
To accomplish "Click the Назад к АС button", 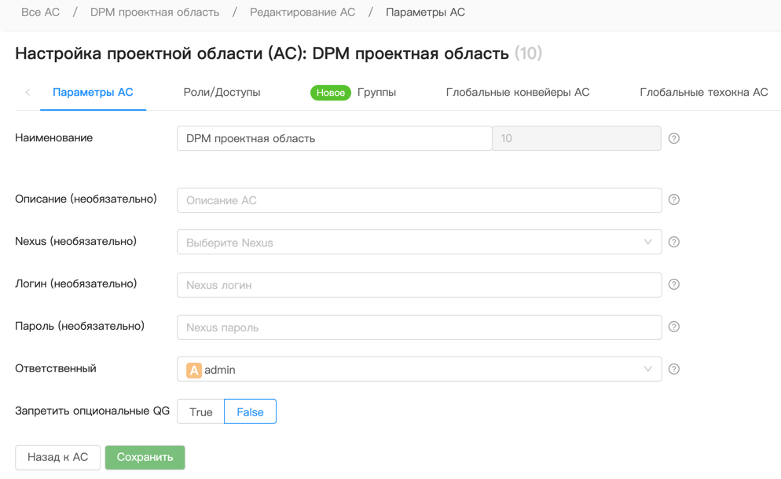I will coord(58,457).
